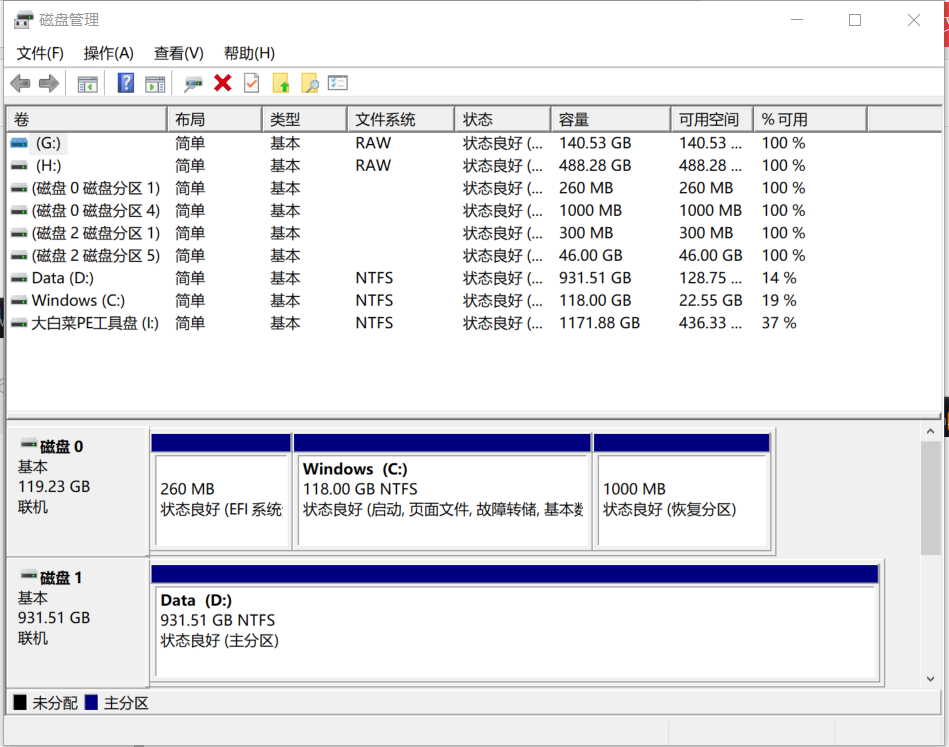Select volume (磁盘 0 磁盘分区 1)
Screen dimensions: 949x747
point(473,188)
